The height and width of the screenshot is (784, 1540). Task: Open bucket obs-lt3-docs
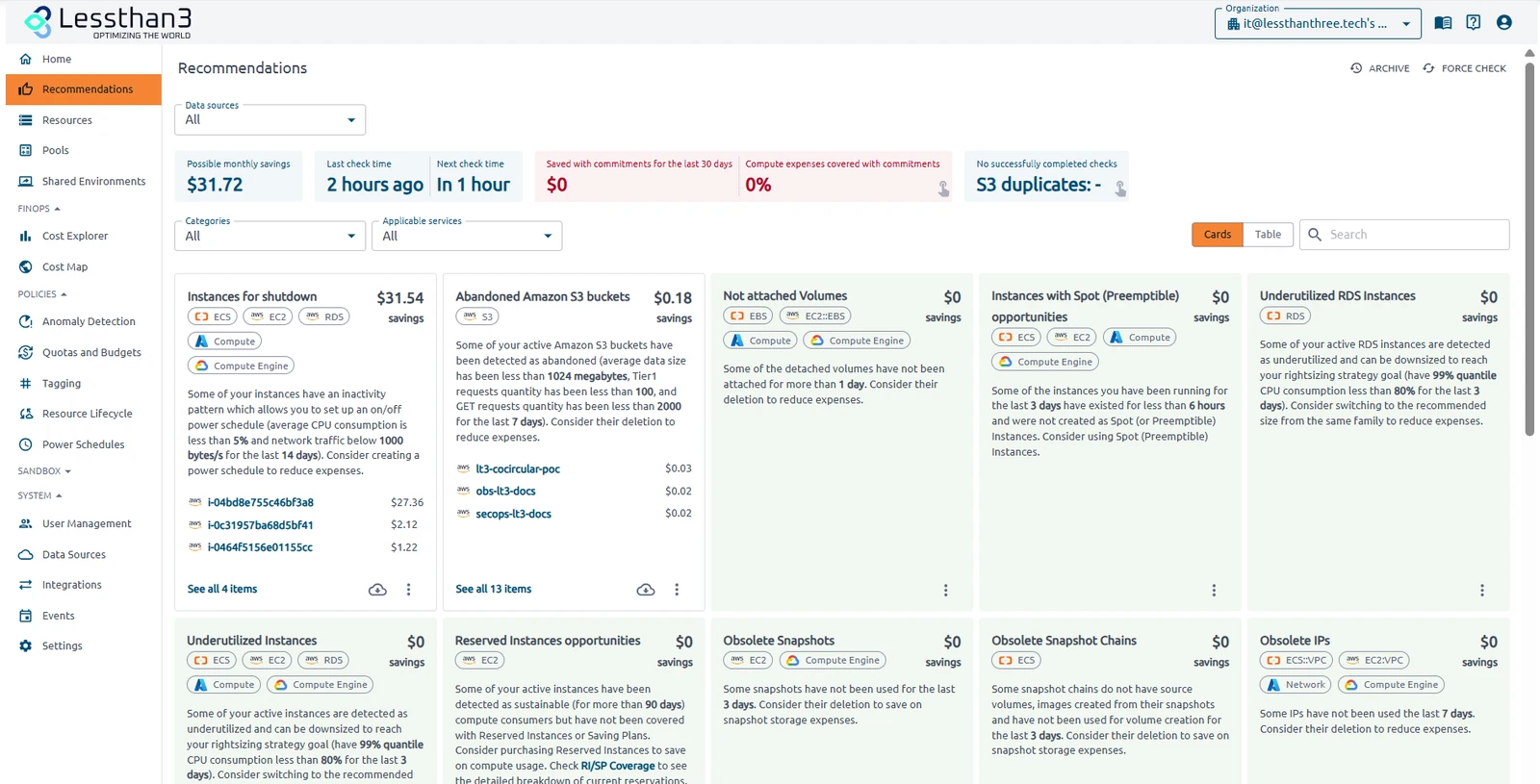click(x=505, y=492)
